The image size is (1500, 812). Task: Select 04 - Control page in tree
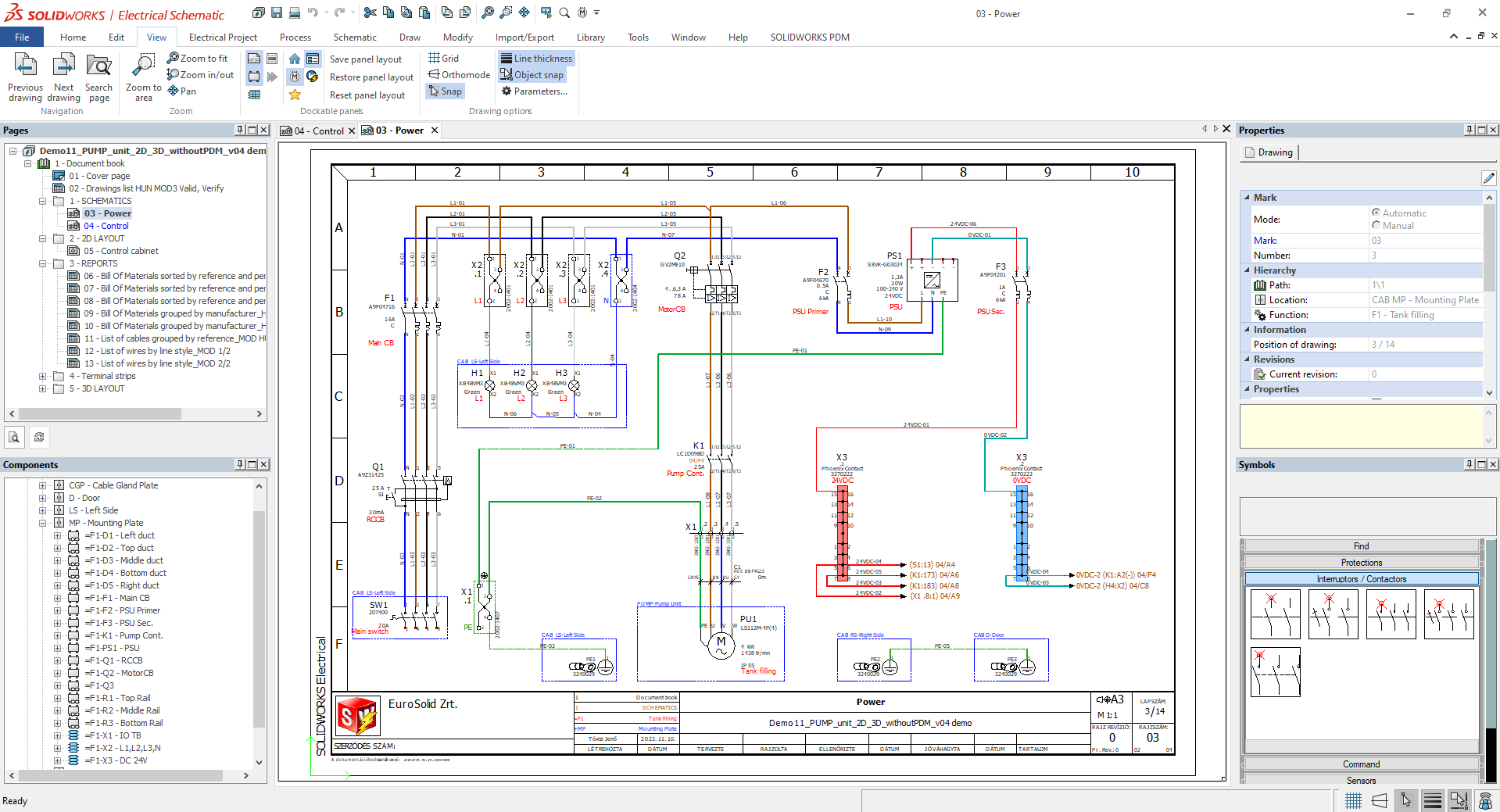point(106,226)
